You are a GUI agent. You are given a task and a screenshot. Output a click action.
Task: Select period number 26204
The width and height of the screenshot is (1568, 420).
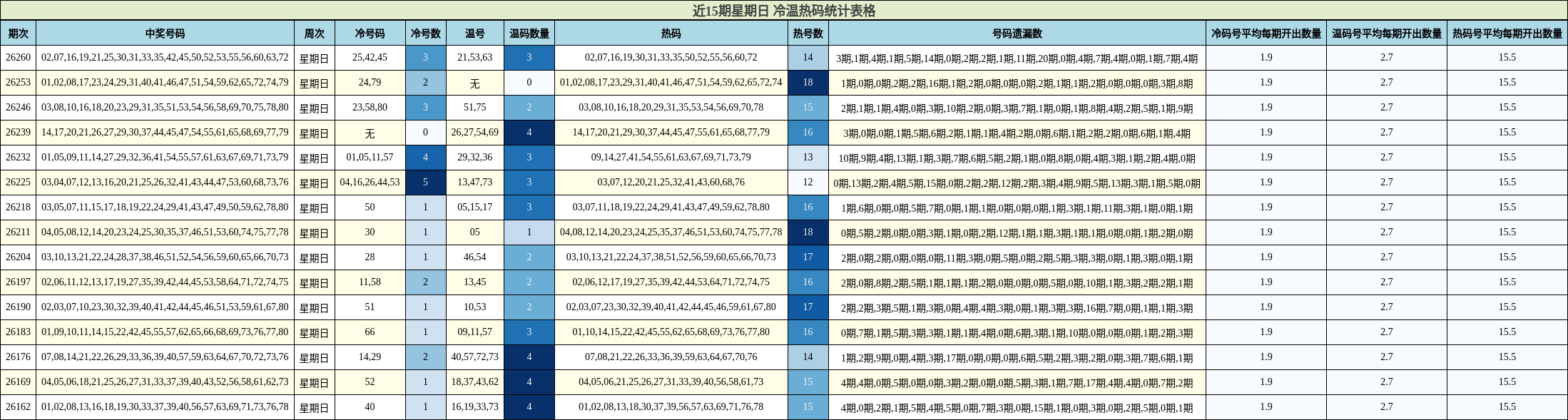click(19, 257)
